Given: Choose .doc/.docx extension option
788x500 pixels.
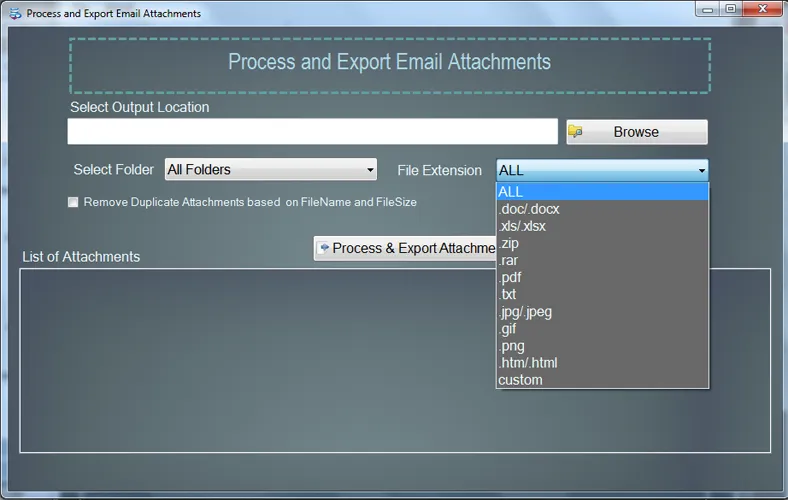Looking at the screenshot, I should click(x=602, y=209).
